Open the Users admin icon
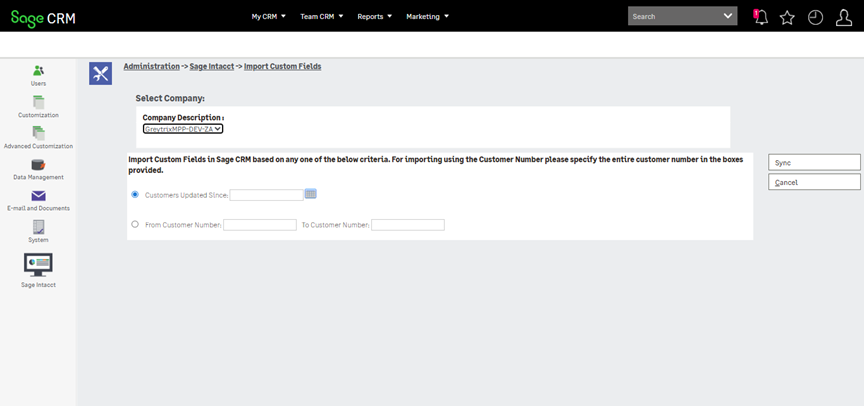The image size is (864, 406). (38, 71)
